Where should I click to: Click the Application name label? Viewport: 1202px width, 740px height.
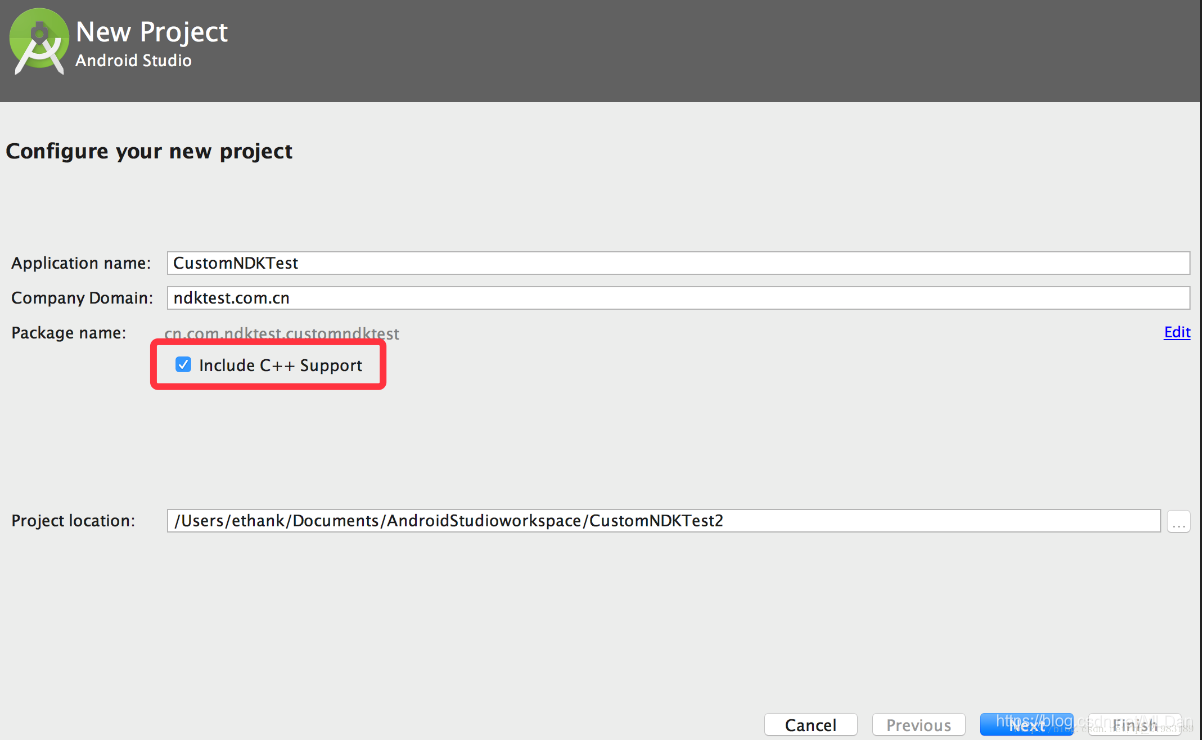click(81, 263)
